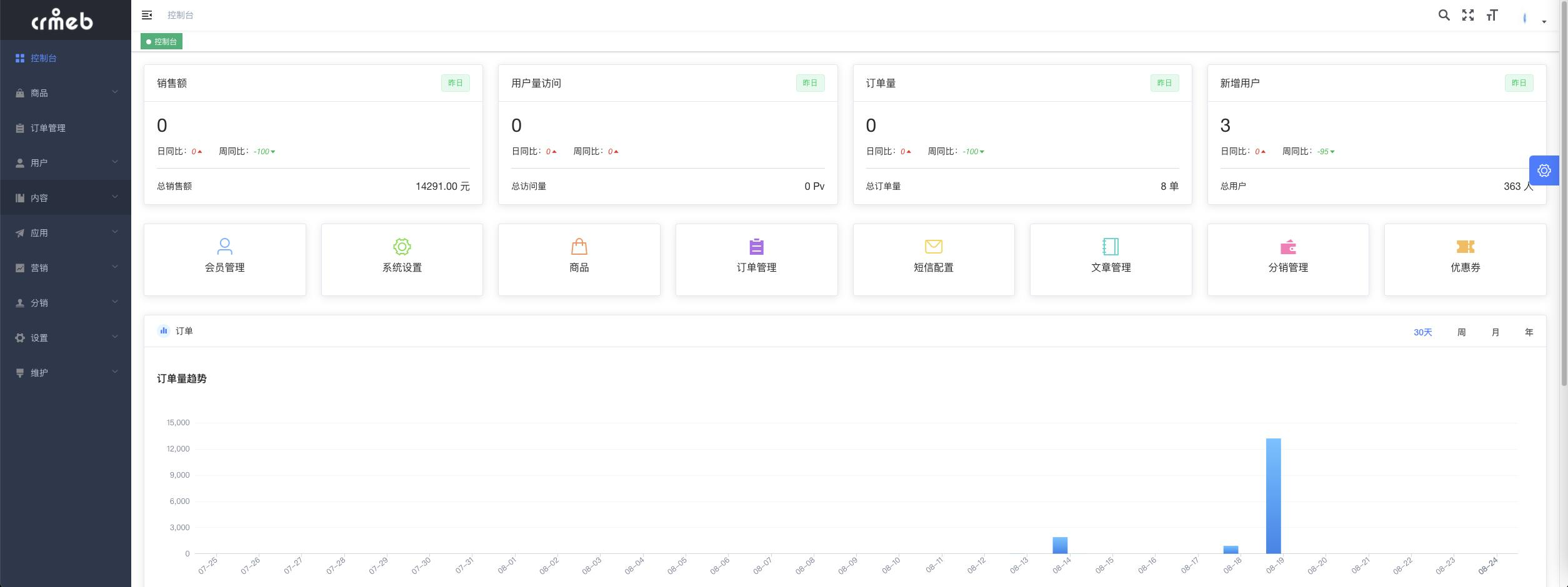This screenshot has height=587, width=1568.
Task: Open 会员管理 shortcut card
Action: point(225,260)
